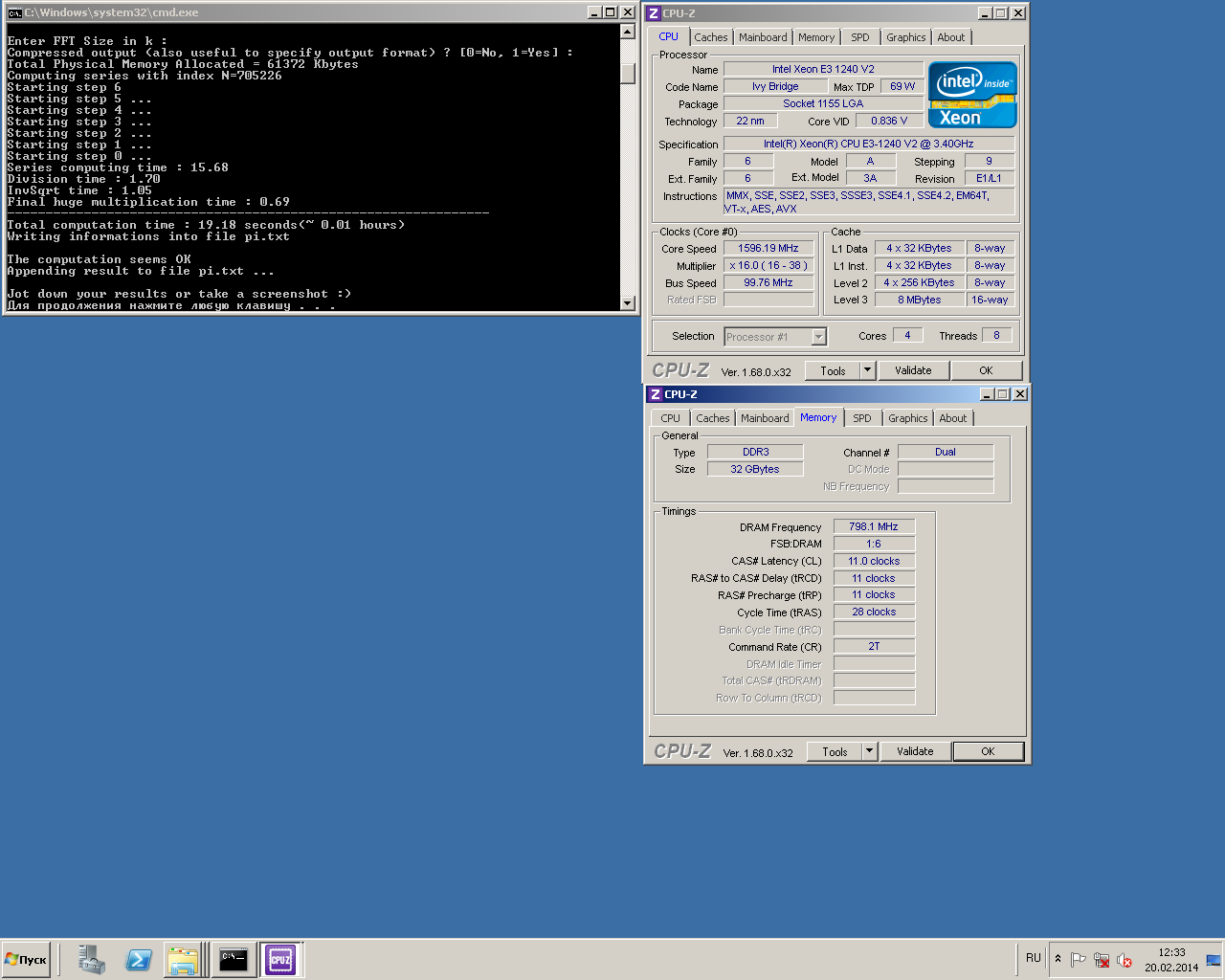Image resolution: width=1225 pixels, height=980 pixels.
Task: Show hidden tray icons arrow
Action: click(x=1058, y=959)
